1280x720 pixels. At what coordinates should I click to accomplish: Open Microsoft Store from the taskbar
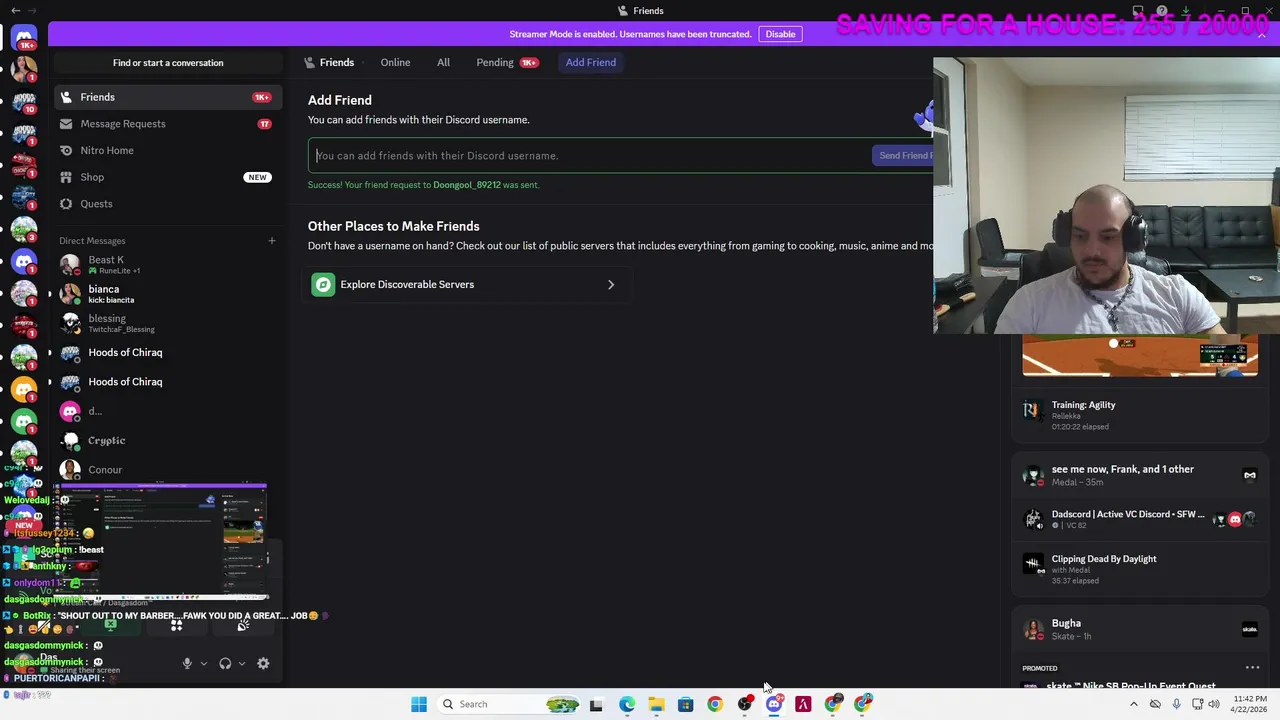pyautogui.click(x=685, y=704)
